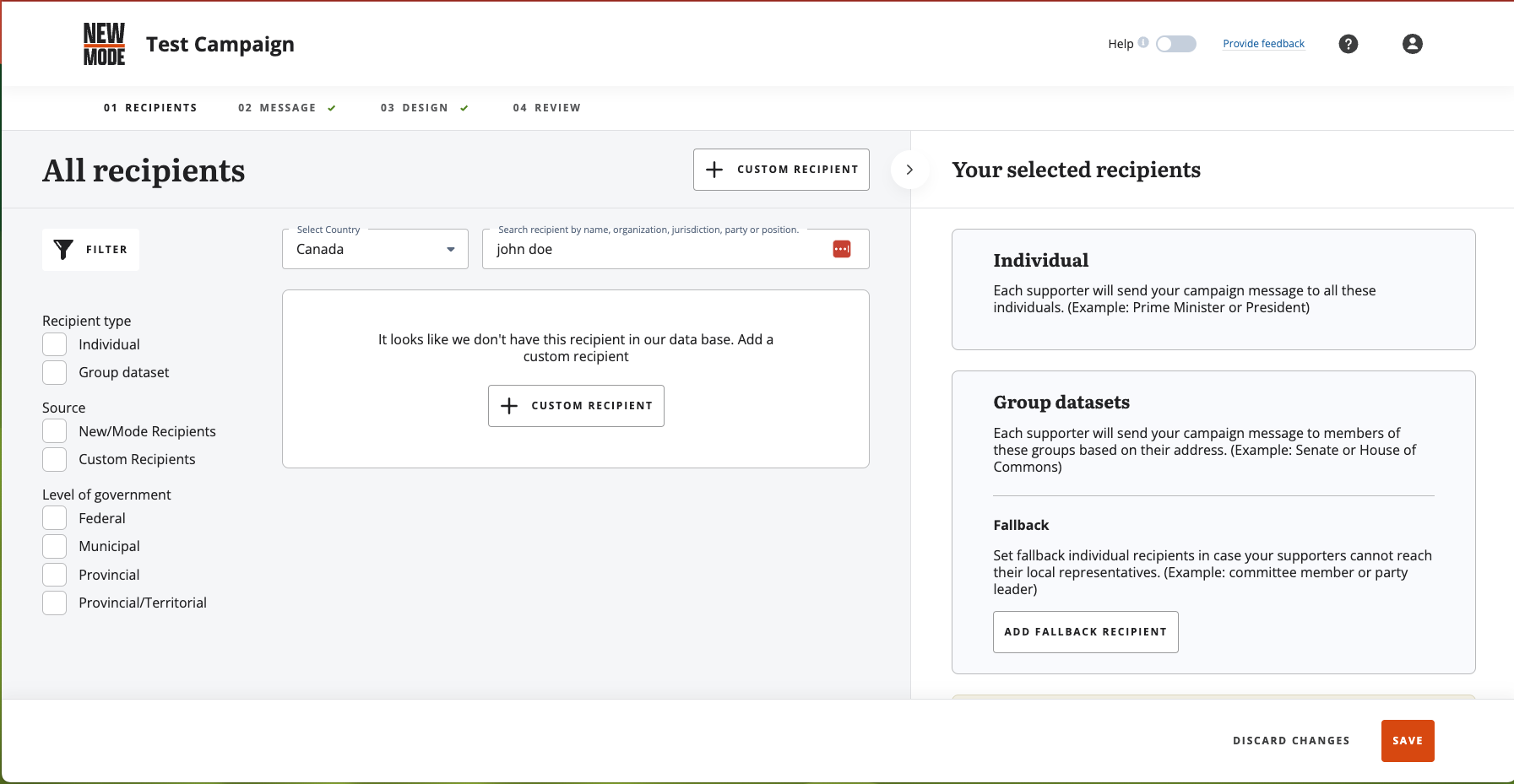
Task: Go to the 04 Review step
Action: tap(547, 108)
